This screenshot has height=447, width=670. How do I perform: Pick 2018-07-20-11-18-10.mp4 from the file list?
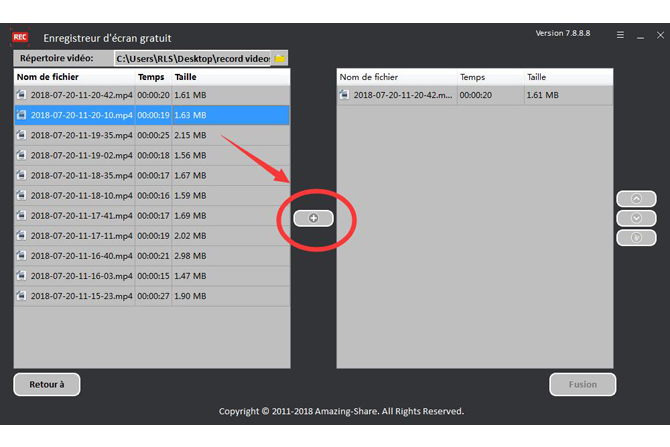80,195
